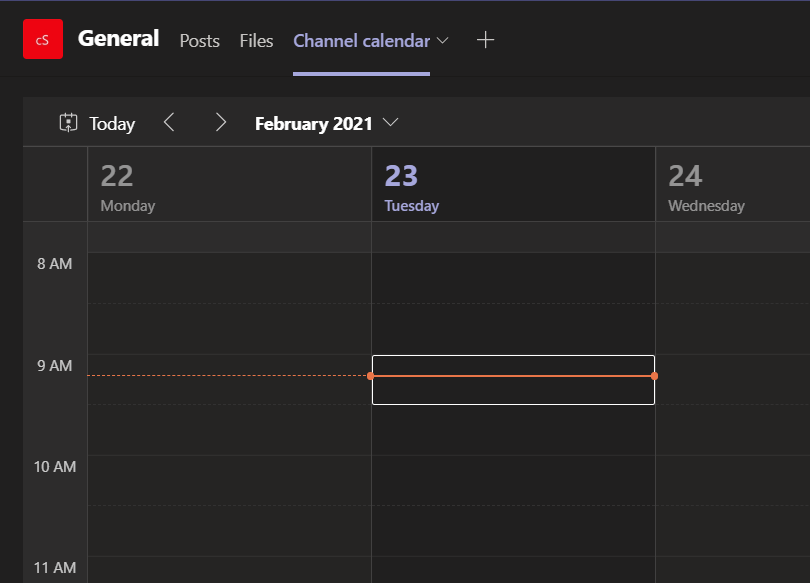Go to previous week with left arrow
Screen dimensions: 810x583
[x=169, y=123]
